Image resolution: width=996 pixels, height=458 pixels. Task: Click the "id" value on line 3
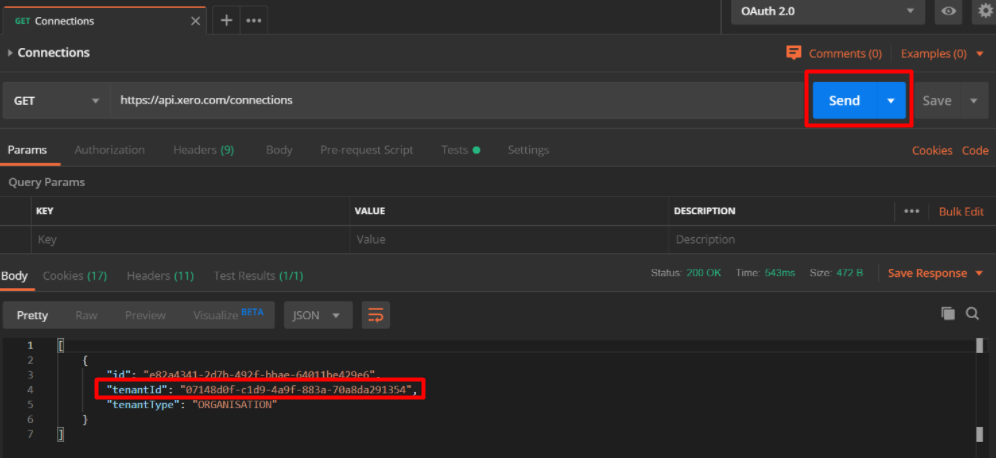tap(260, 374)
